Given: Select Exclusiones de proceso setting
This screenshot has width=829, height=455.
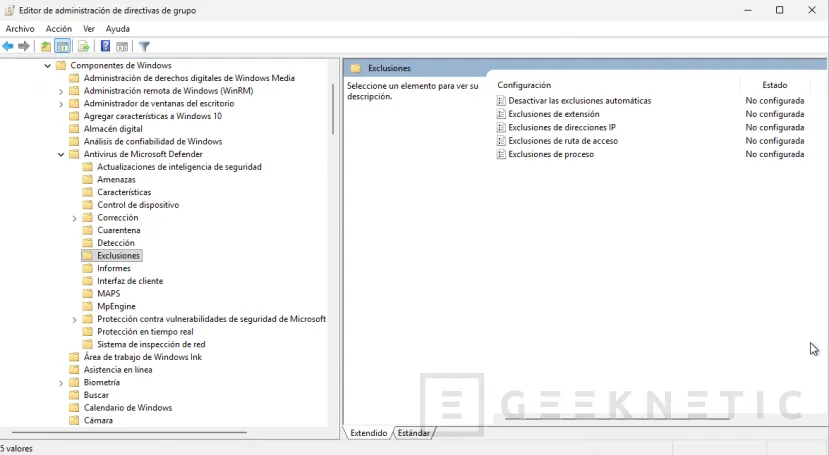Looking at the screenshot, I should 551,154.
